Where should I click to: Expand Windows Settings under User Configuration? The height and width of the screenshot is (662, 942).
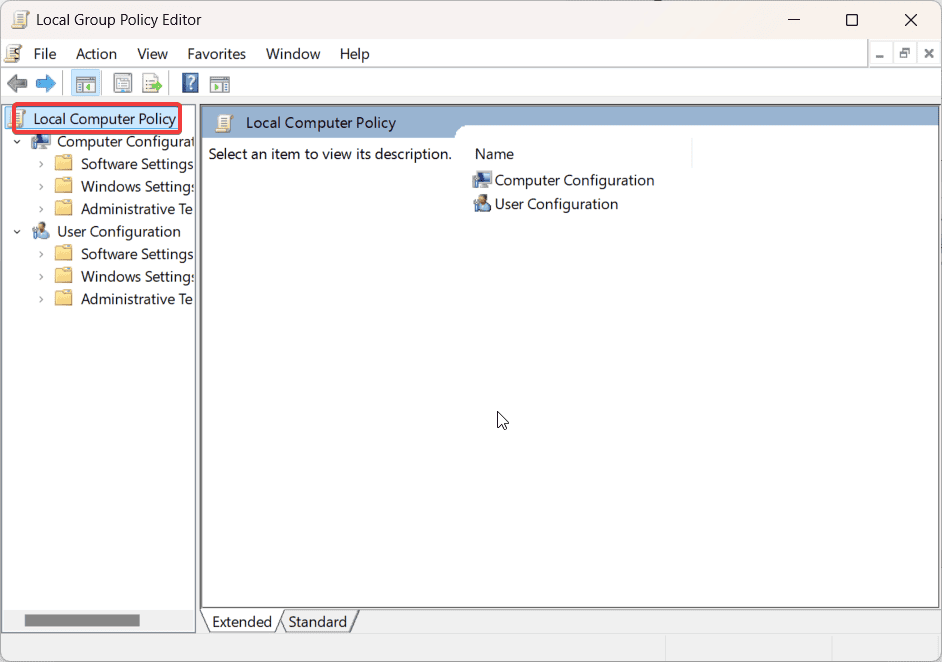41,276
